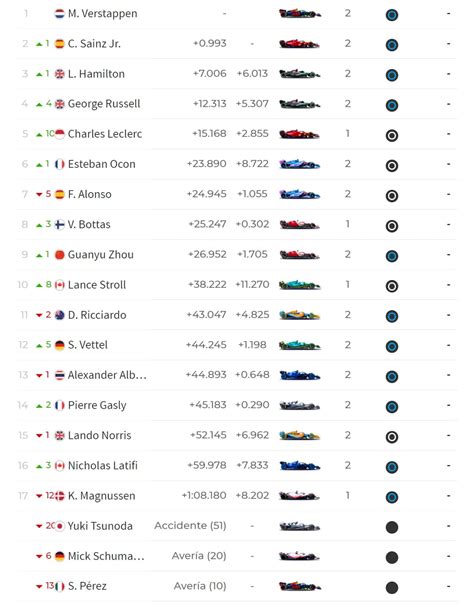Click K. Magnussen's Haas car icon
Screen dimensions: 474x607
pos(300,496)
